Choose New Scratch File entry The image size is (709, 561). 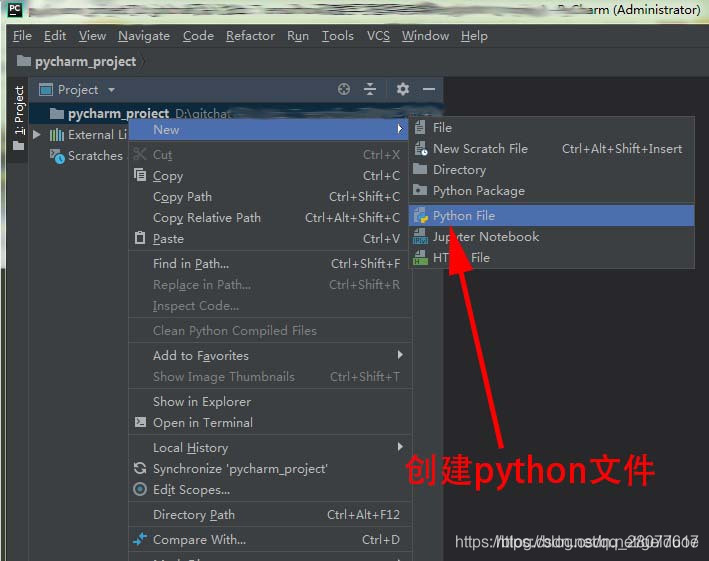(x=552, y=148)
